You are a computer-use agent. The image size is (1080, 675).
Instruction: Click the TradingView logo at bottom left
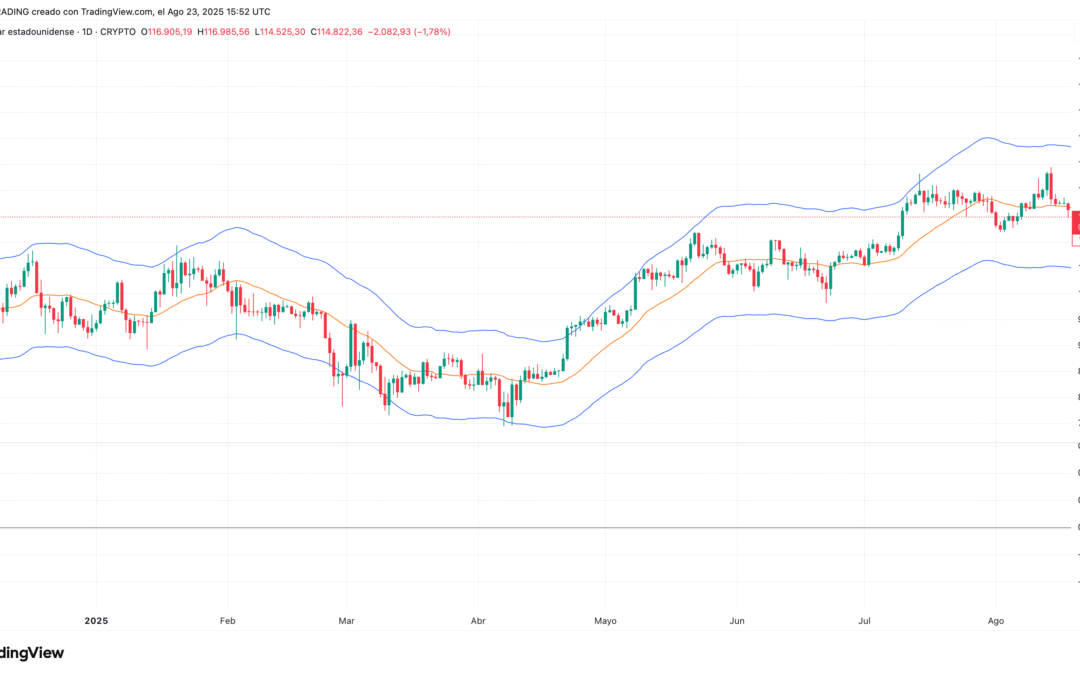tap(32, 653)
